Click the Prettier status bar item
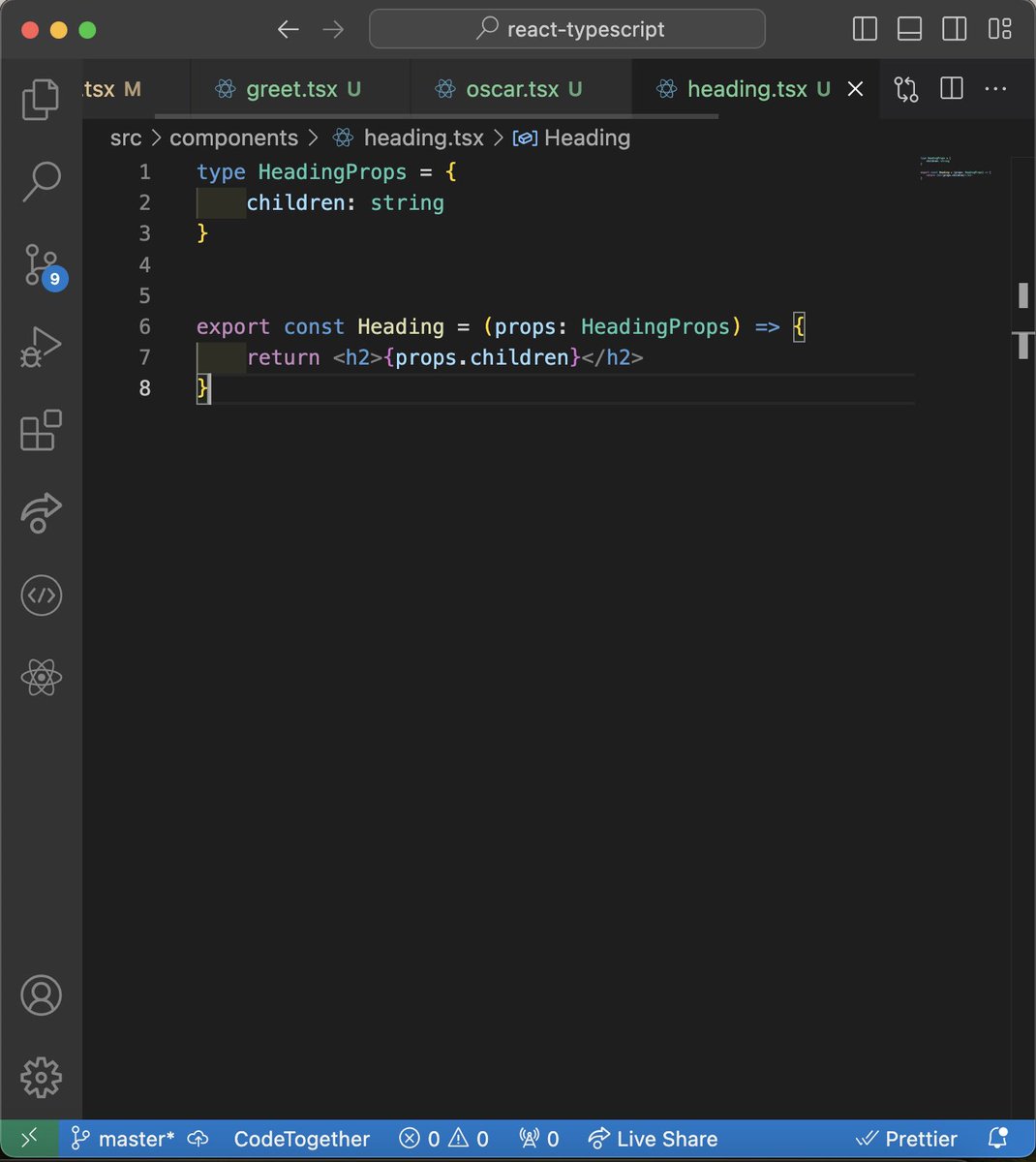This screenshot has width=1036, height=1162. (907, 1139)
